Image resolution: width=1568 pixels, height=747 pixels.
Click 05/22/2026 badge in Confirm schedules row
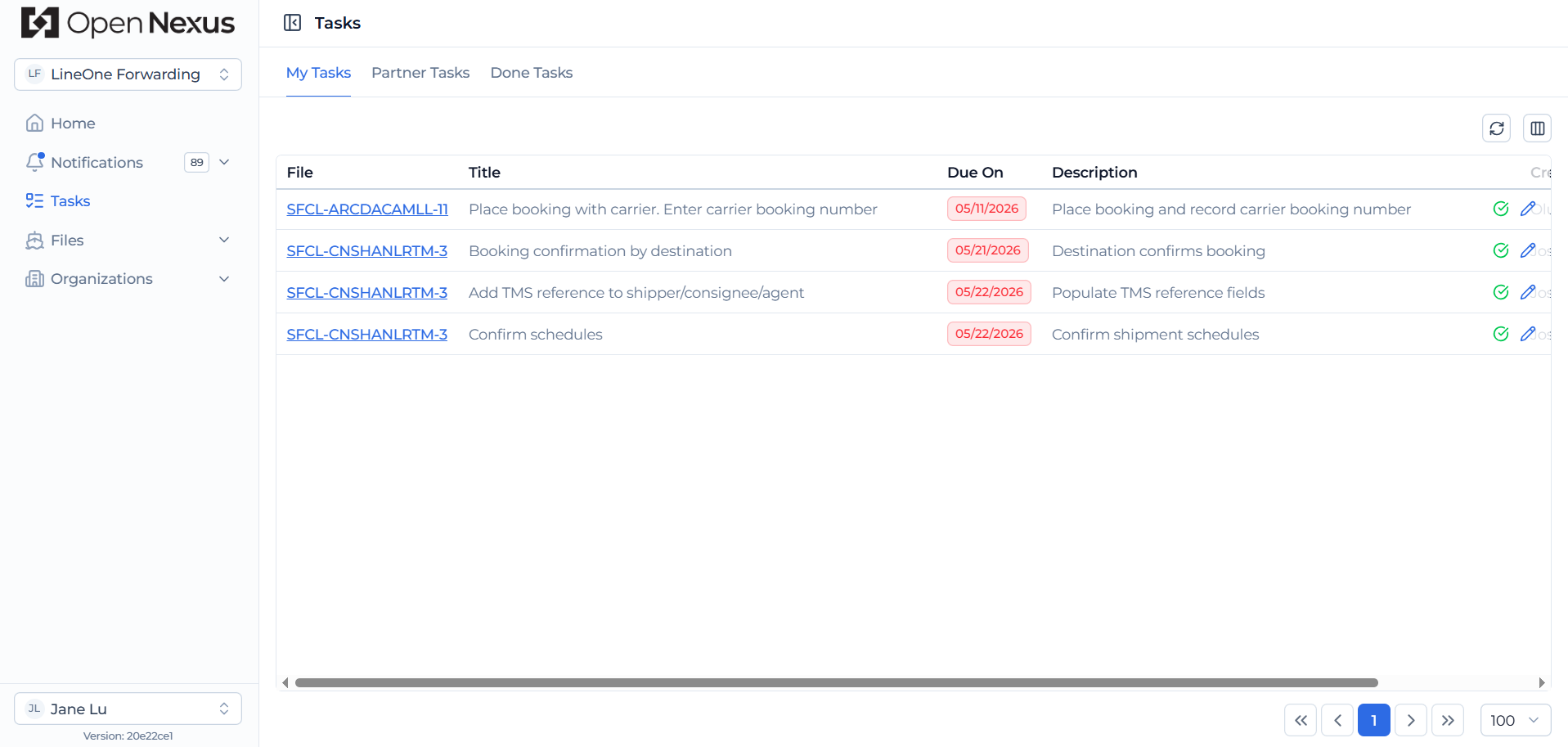989,334
